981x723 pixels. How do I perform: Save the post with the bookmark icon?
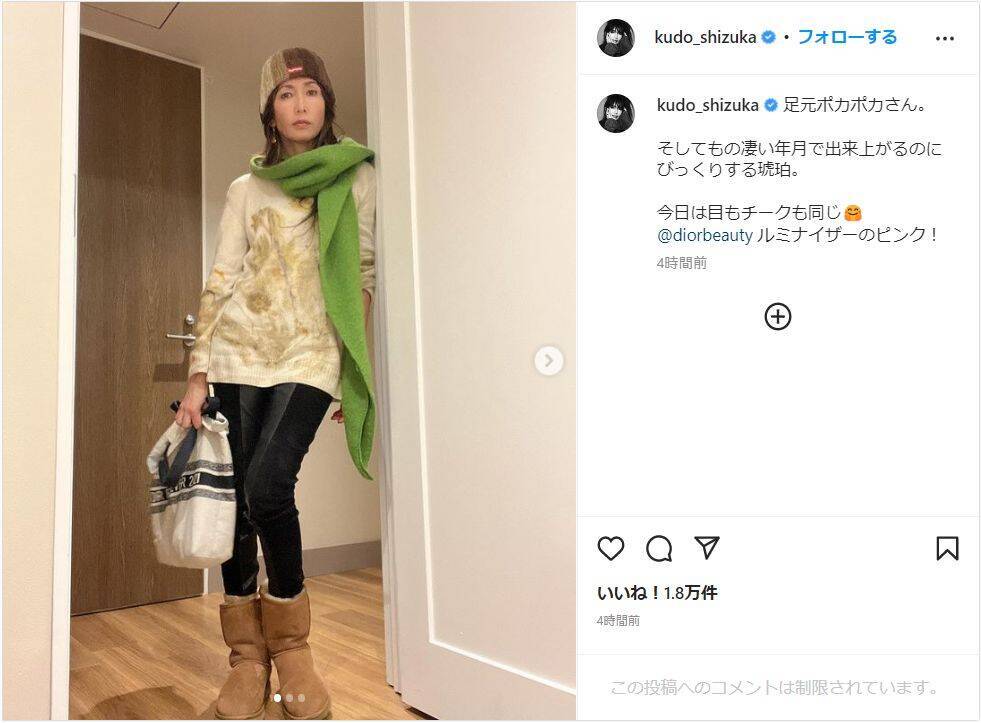pos(947,549)
